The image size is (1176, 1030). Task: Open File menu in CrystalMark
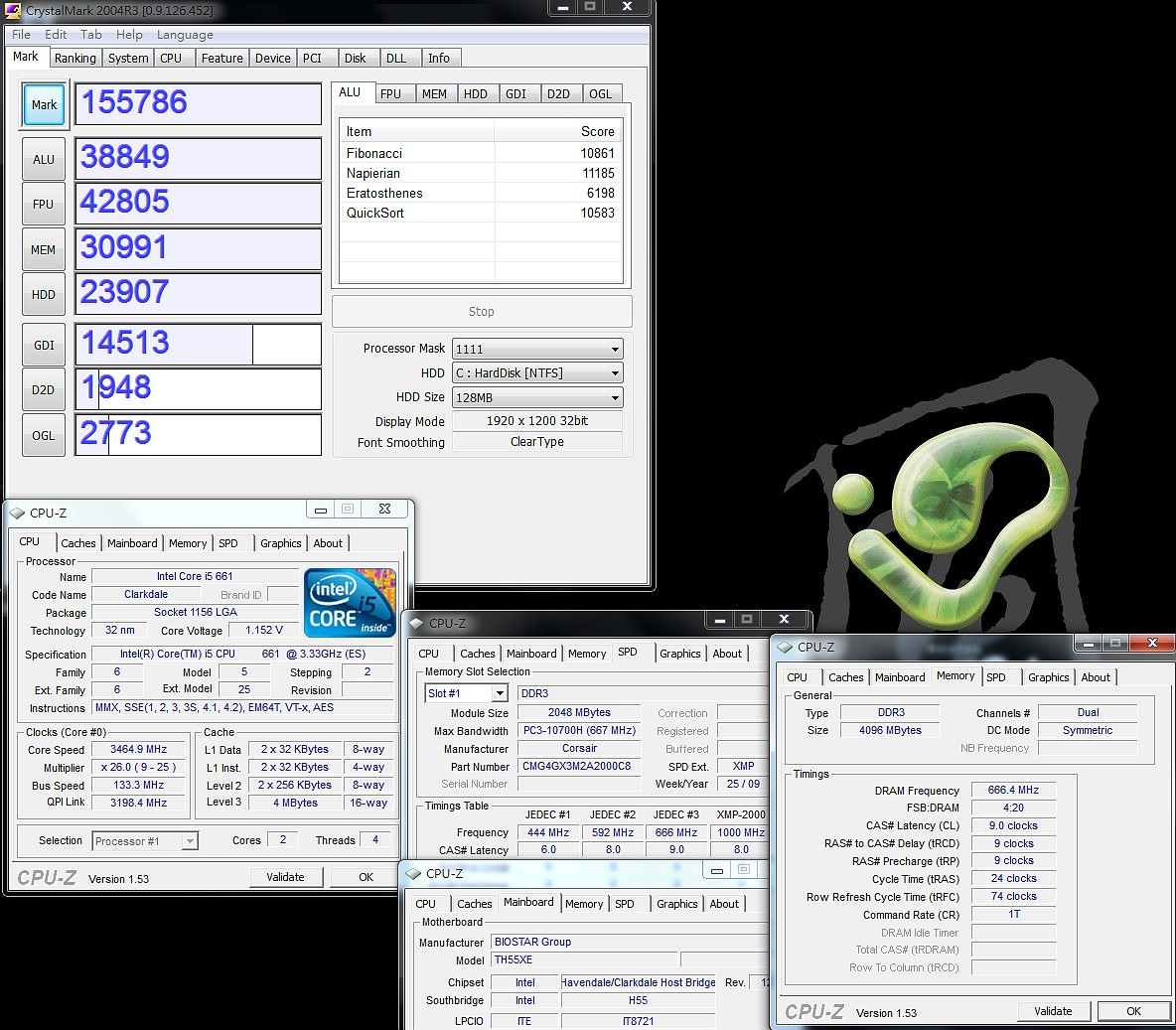(21, 35)
